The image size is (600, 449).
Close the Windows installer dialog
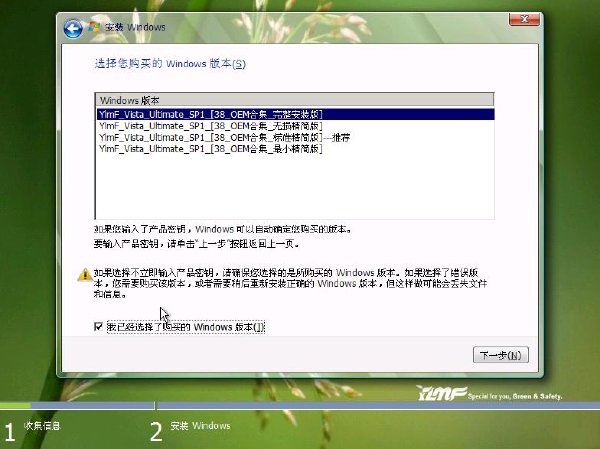[x=524, y=19]
